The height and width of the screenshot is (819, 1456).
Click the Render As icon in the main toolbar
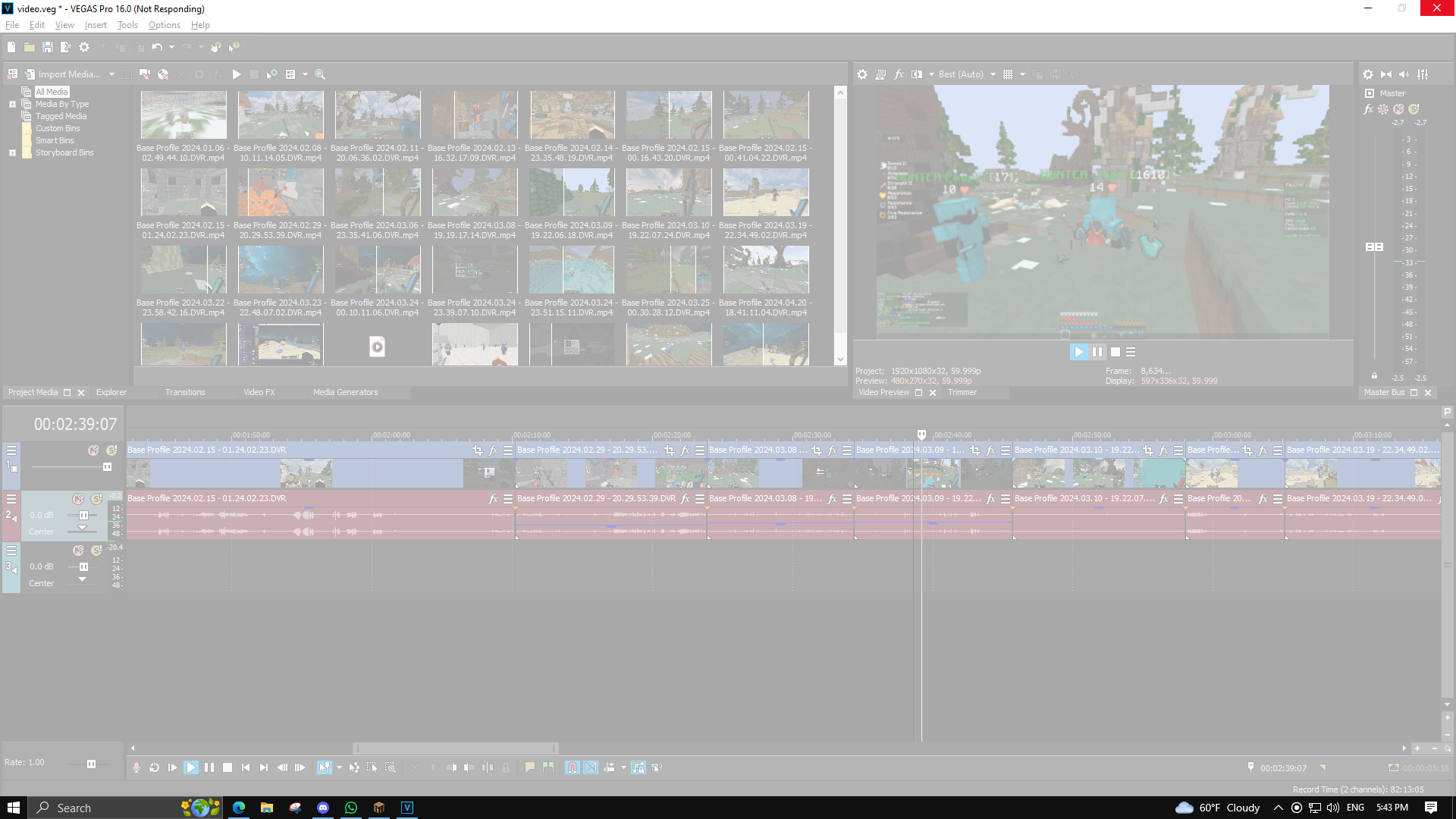coord(66,47)
